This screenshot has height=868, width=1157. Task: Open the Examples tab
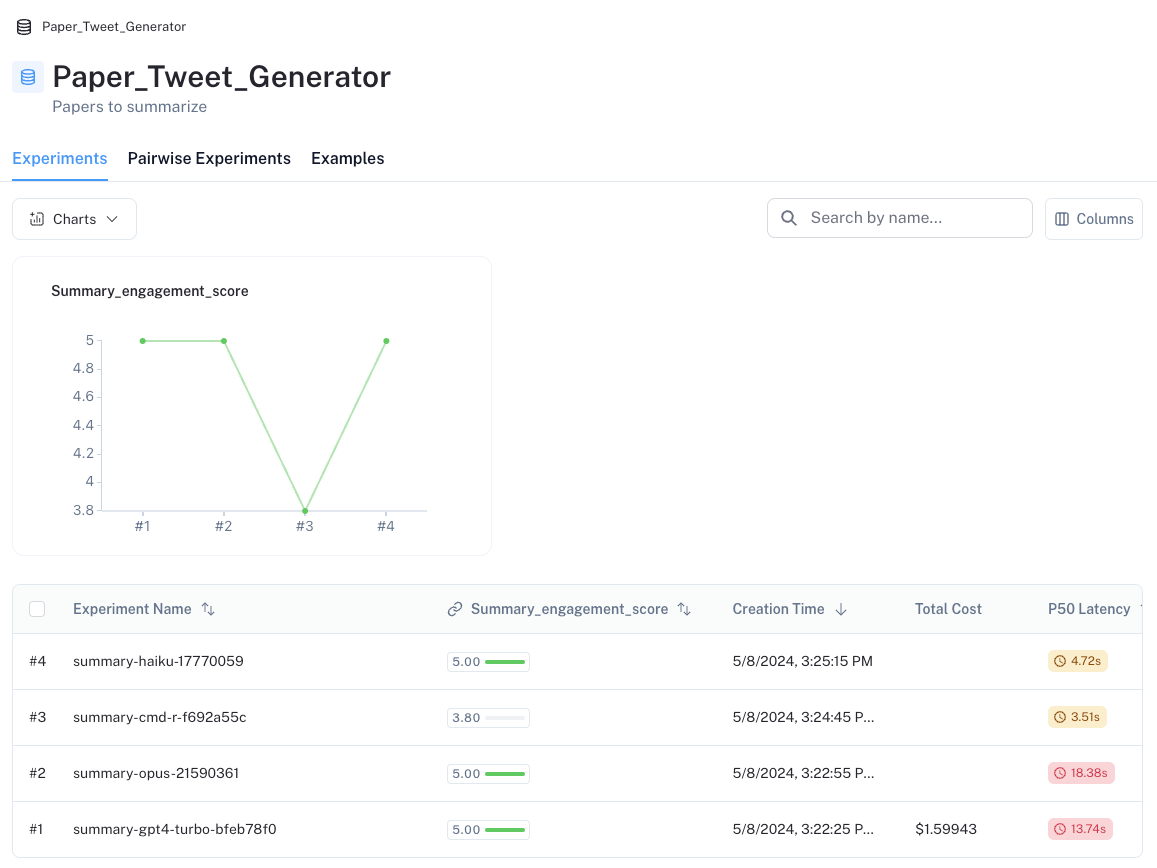point(347,159)
